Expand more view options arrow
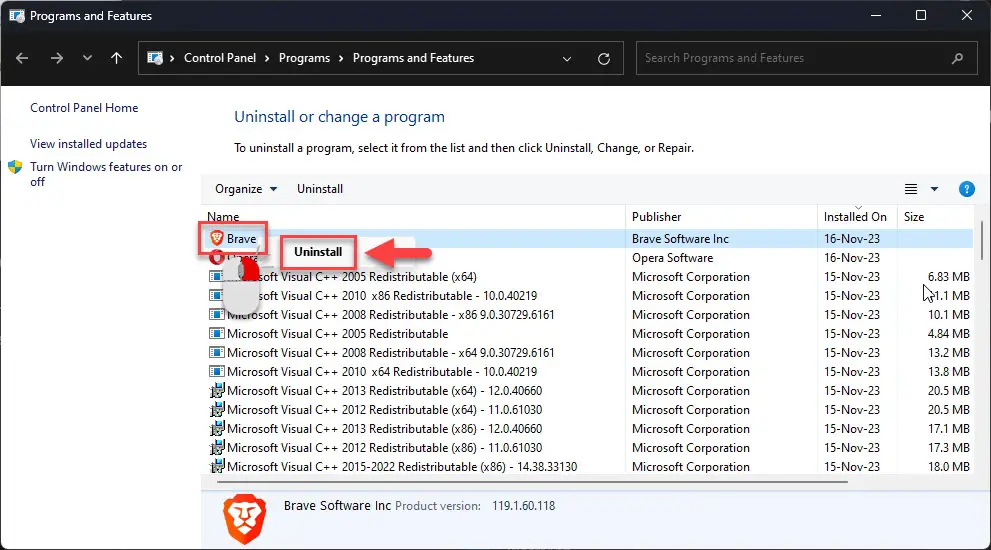The height and width of the screenshot is (550, 991). [x=934, y=189]
